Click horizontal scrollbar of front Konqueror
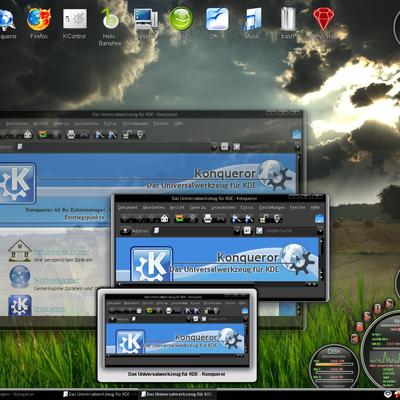The image size is (400, 400). point(217,284)
